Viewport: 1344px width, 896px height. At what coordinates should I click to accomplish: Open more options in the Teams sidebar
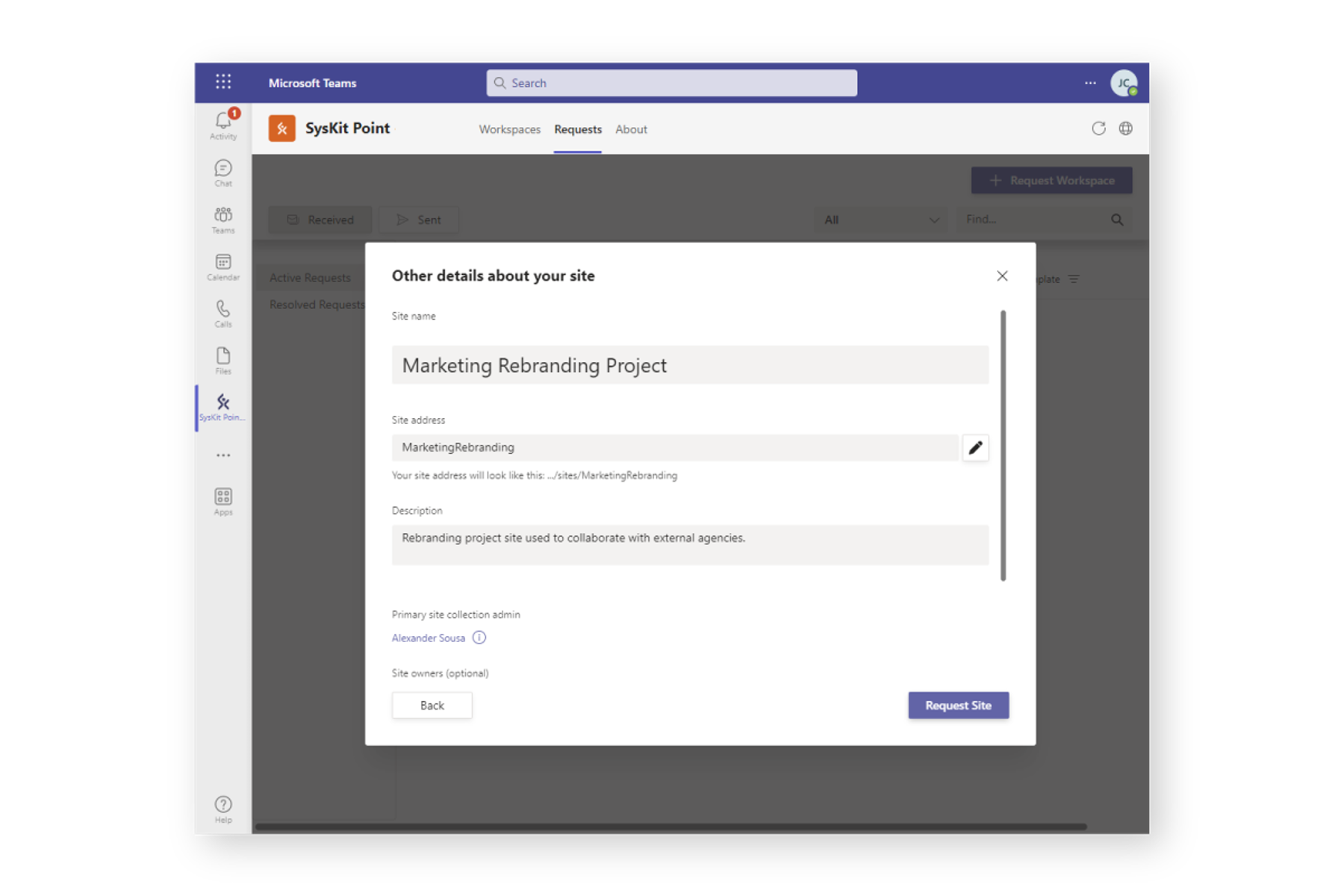pos(222,455)
